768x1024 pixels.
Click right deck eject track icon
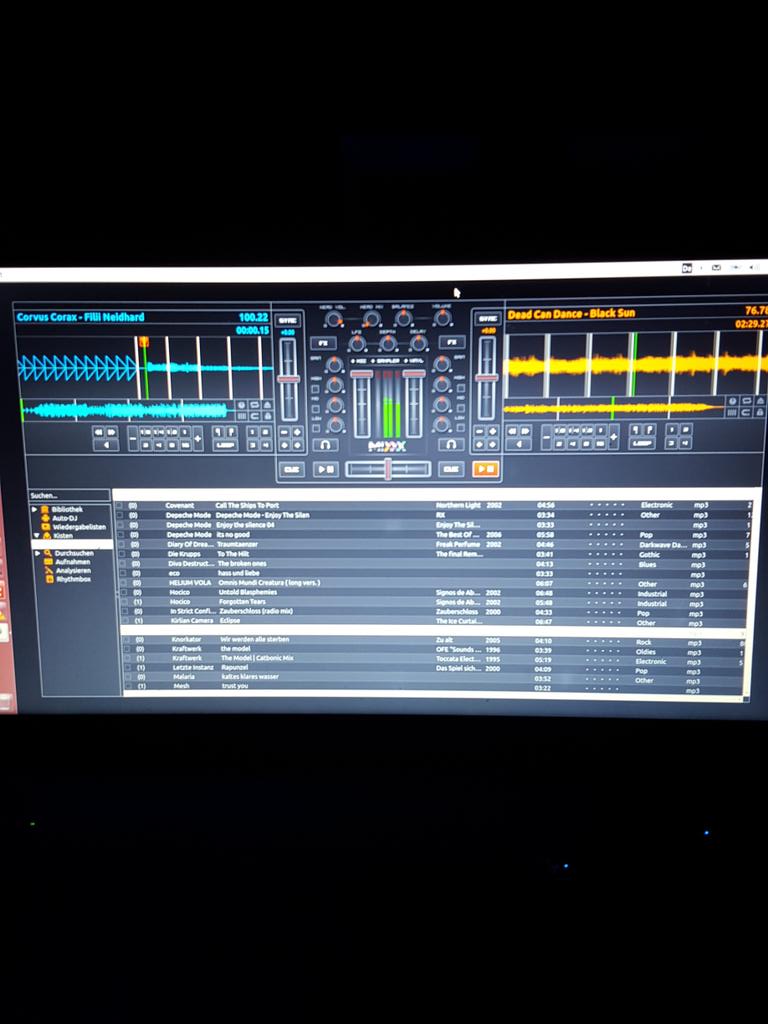[x=760, y=400]
